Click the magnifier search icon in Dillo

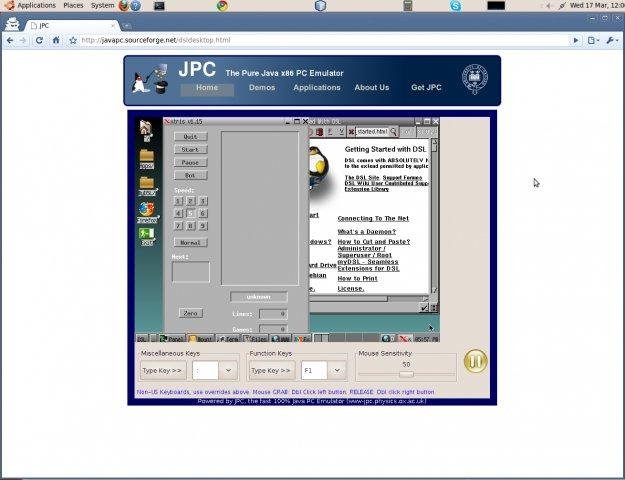(x=393, y=131)
